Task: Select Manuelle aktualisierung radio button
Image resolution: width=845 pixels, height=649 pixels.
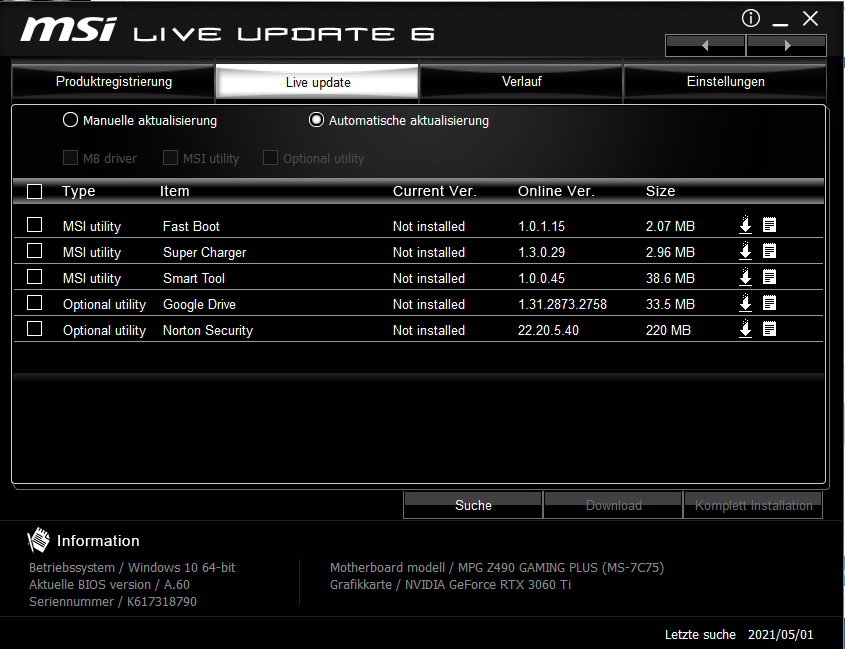Action: (70, 120)
